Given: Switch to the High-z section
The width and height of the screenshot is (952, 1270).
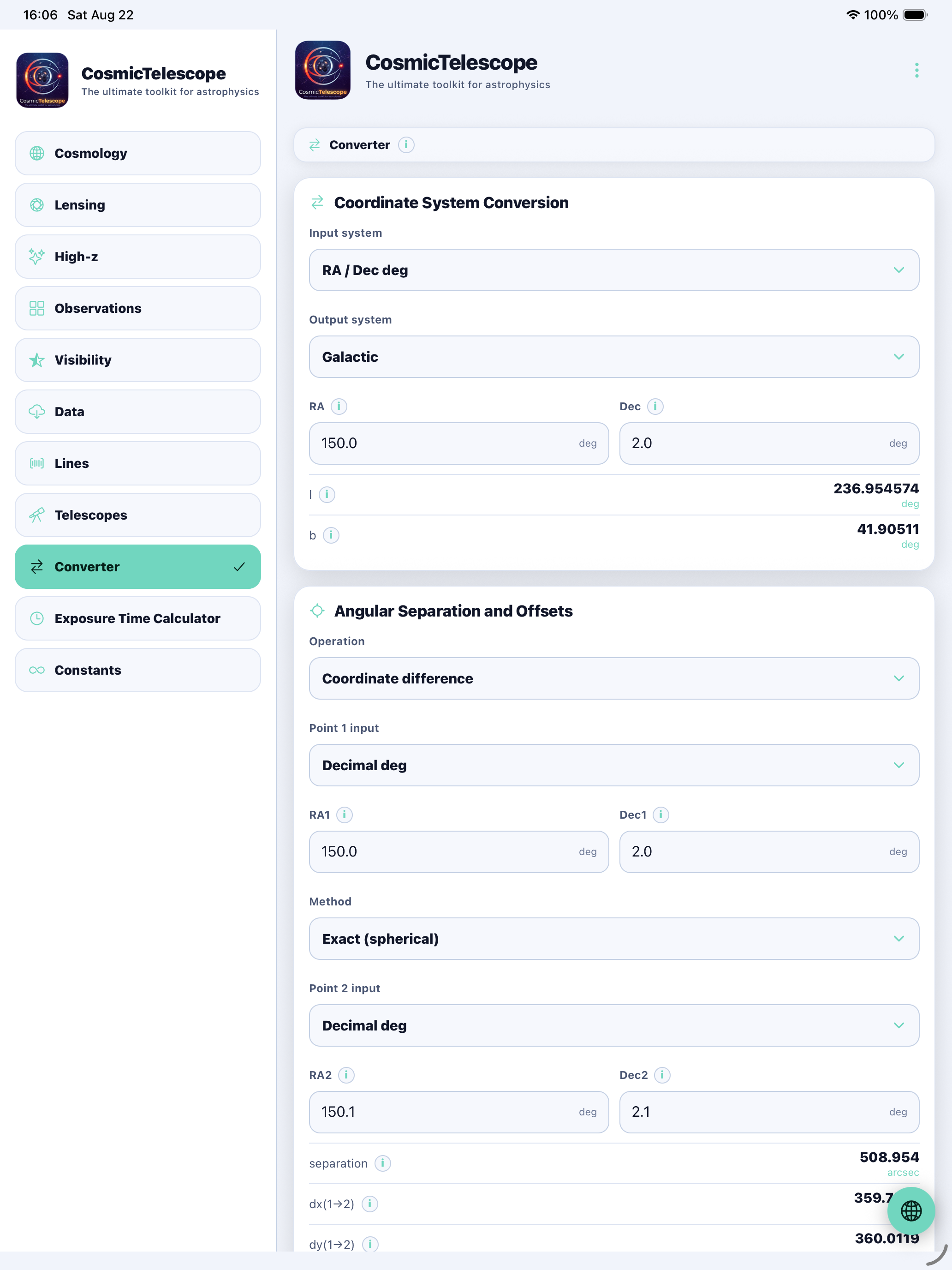Looking at the screenshot, I should (138, 257).
